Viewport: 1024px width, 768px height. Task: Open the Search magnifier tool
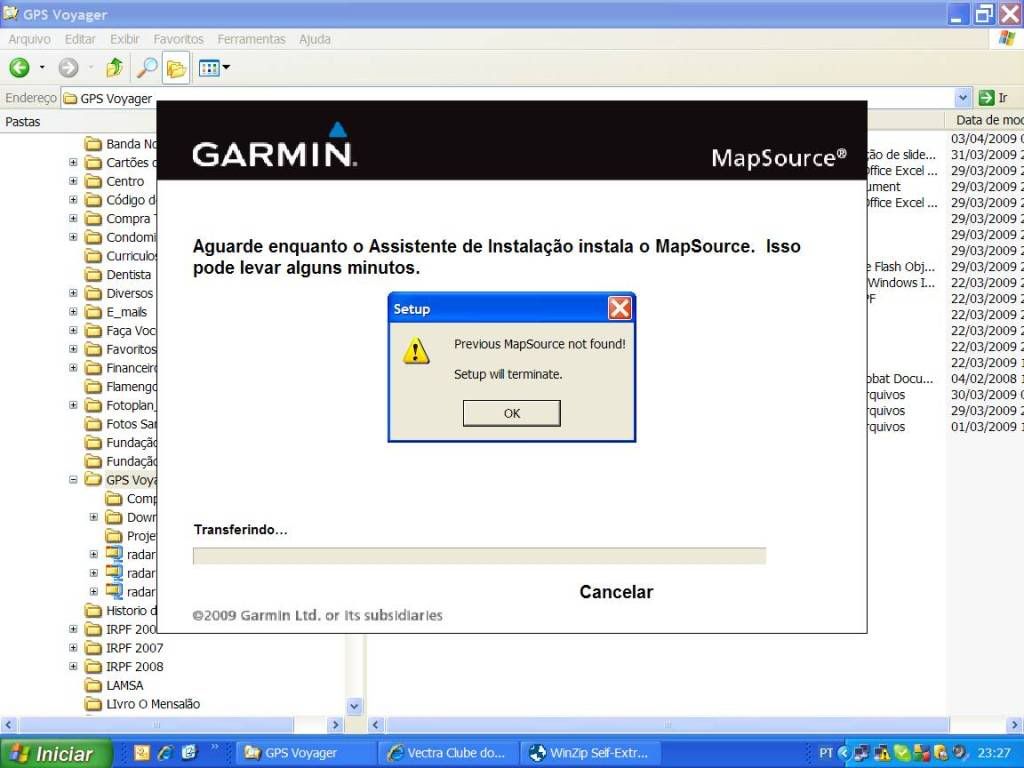146,67
